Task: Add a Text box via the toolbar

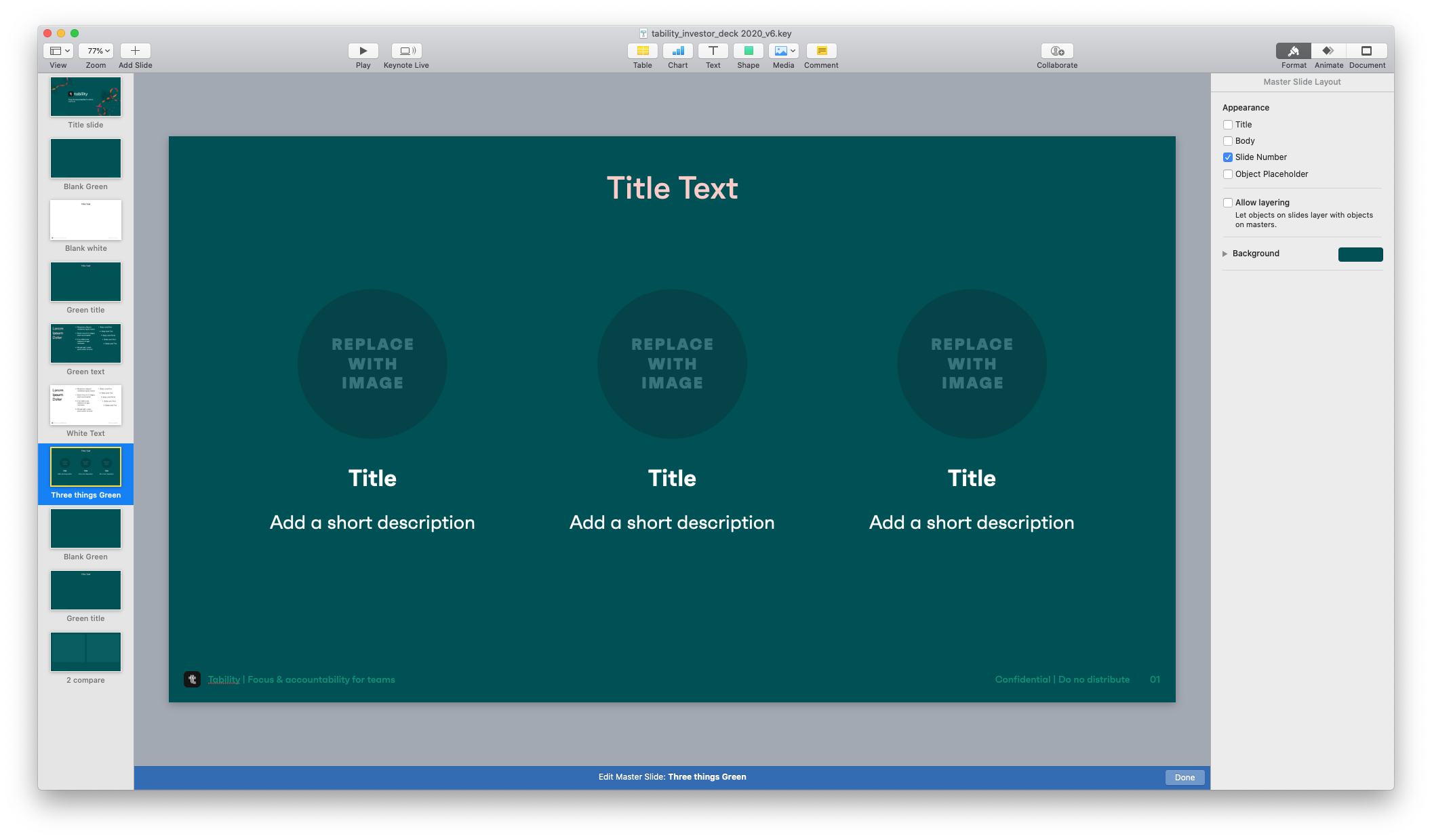Action: pos(713,51)
